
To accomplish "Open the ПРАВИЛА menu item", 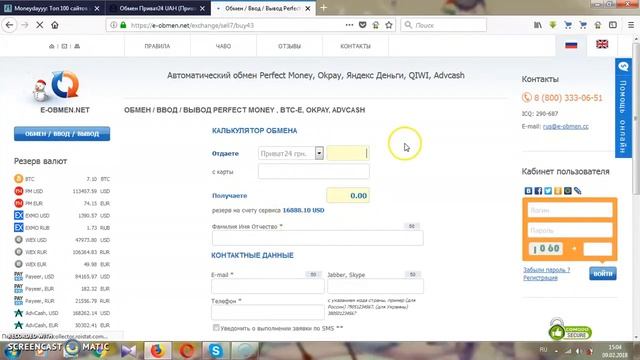I will tap(157, 46).
